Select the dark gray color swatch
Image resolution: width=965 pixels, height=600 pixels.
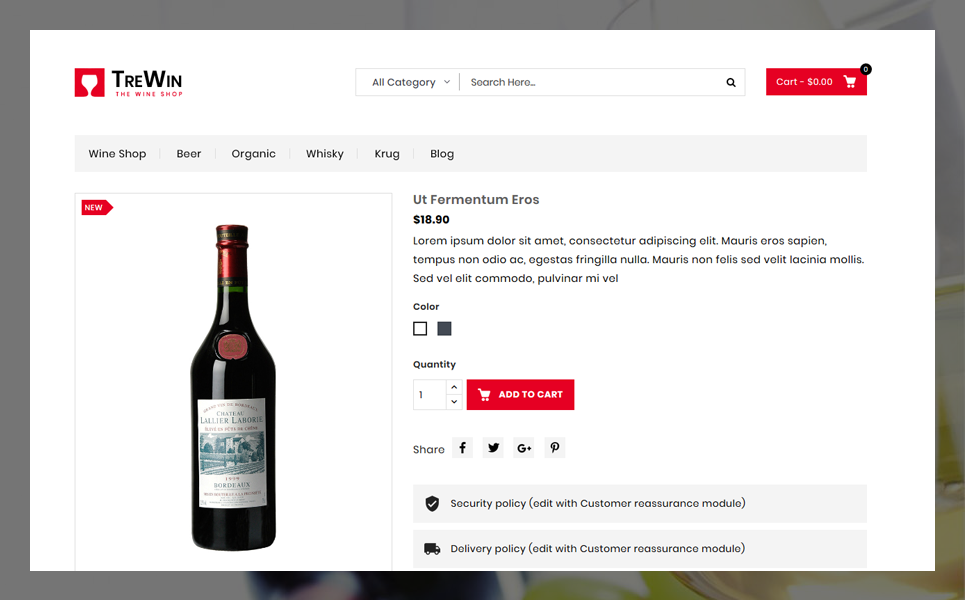[444, 329]
